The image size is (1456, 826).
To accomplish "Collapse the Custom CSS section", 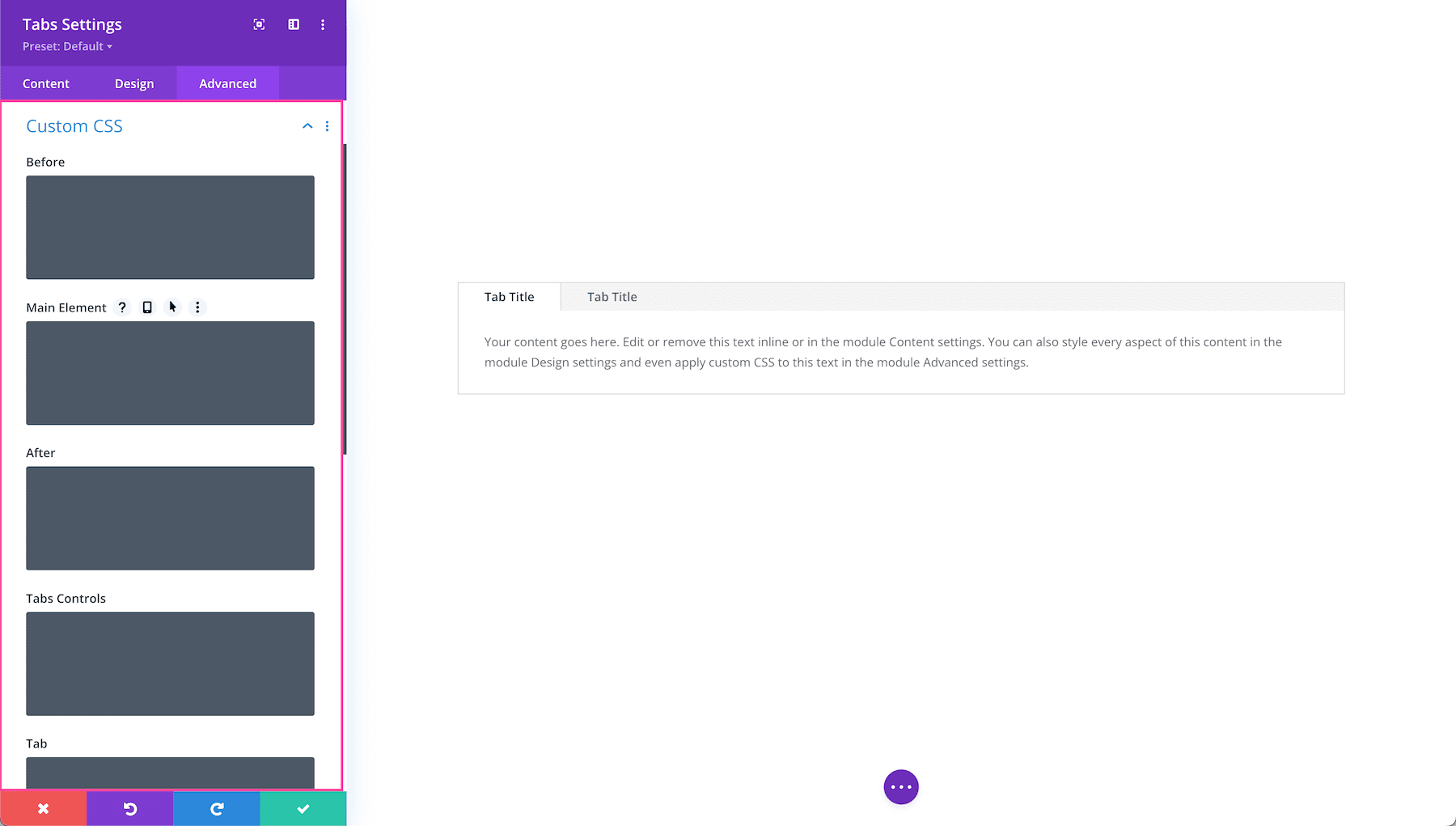I will coord(307,126).
